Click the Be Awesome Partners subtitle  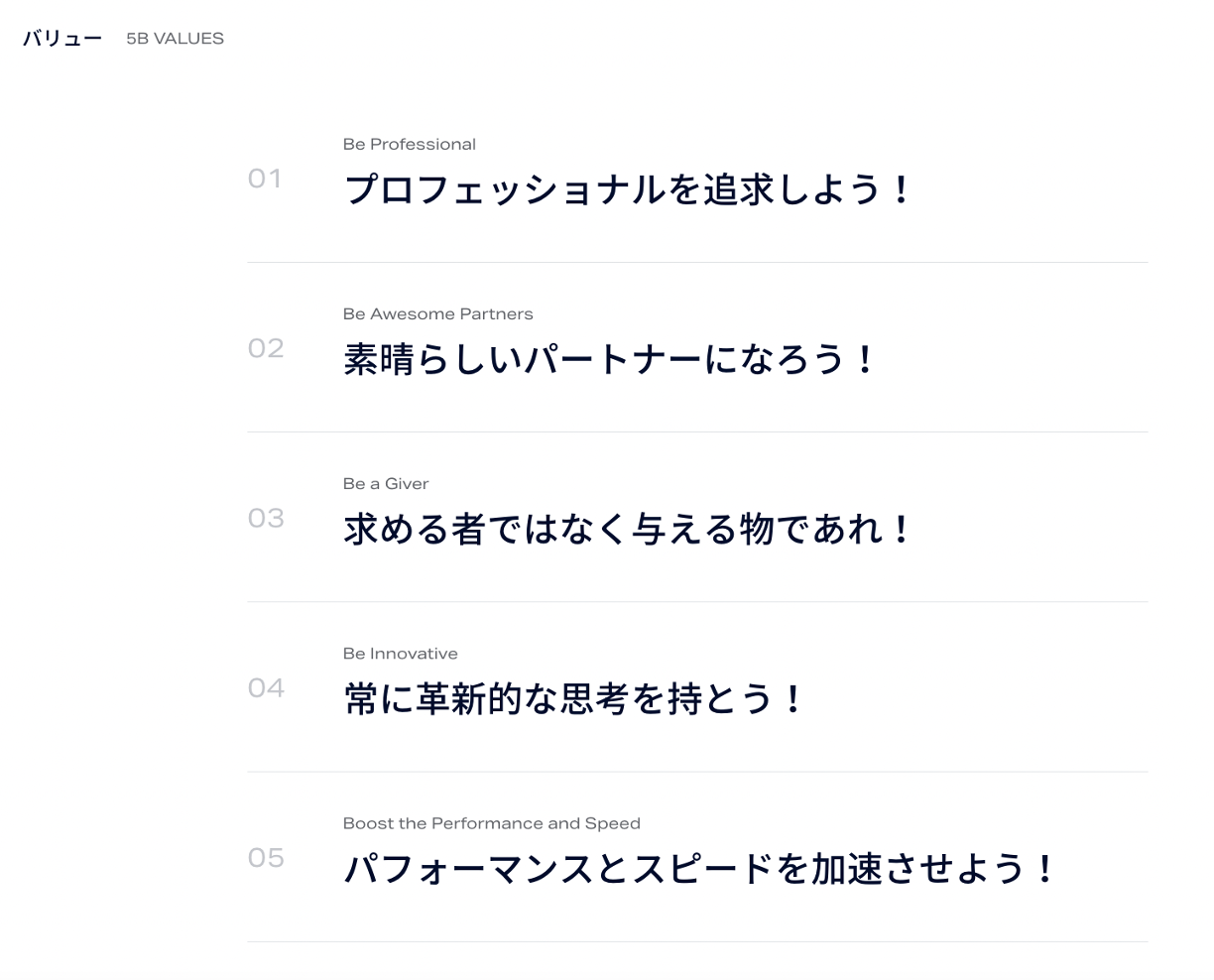pos(437,313)
